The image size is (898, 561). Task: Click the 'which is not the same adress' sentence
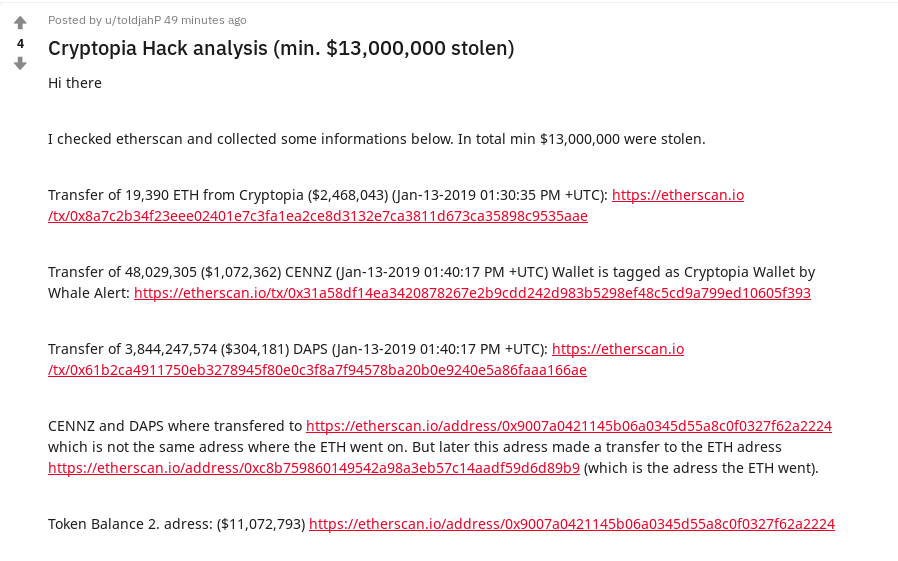[x=415, y=447]
